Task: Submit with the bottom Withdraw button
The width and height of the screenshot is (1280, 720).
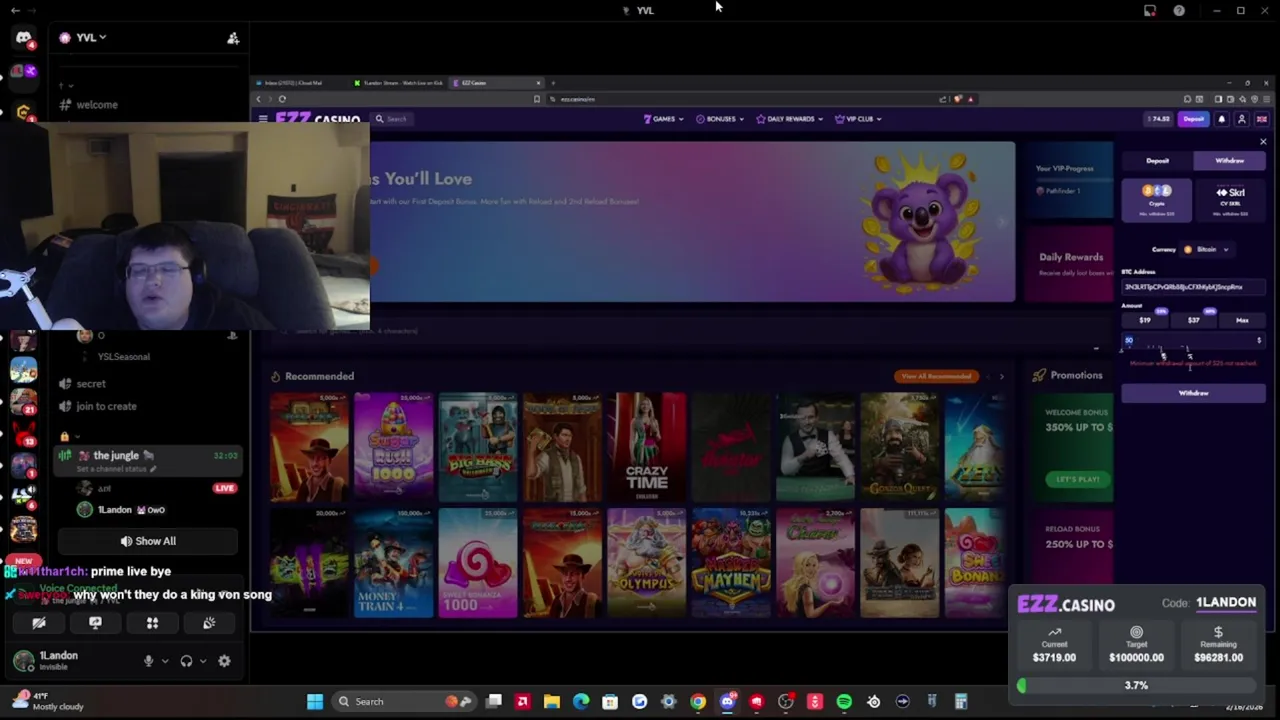Action: click(1193, 393)
